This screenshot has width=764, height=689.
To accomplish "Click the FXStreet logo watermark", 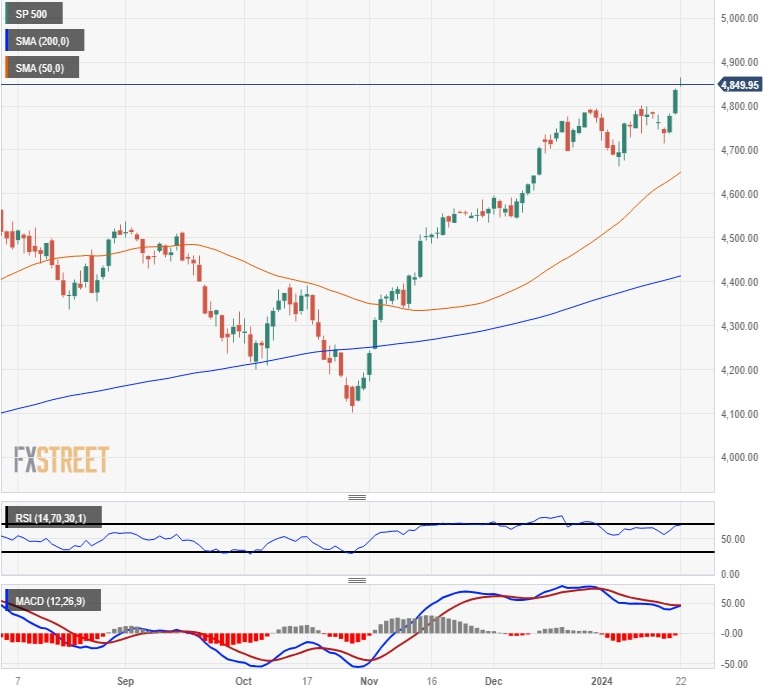I will click(x=61, y=460).
